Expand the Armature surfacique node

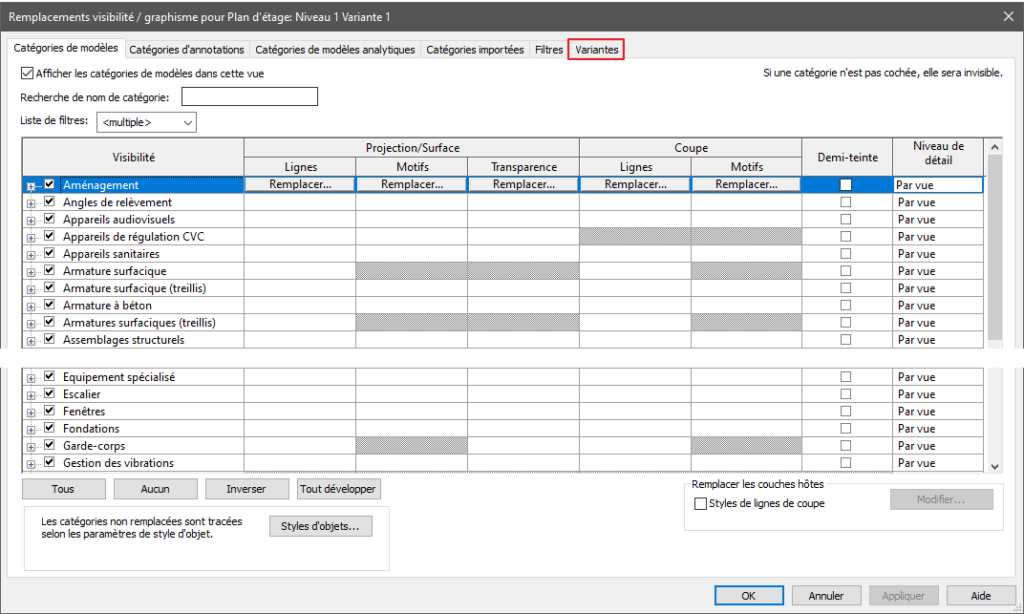click(x=31, y=272)
